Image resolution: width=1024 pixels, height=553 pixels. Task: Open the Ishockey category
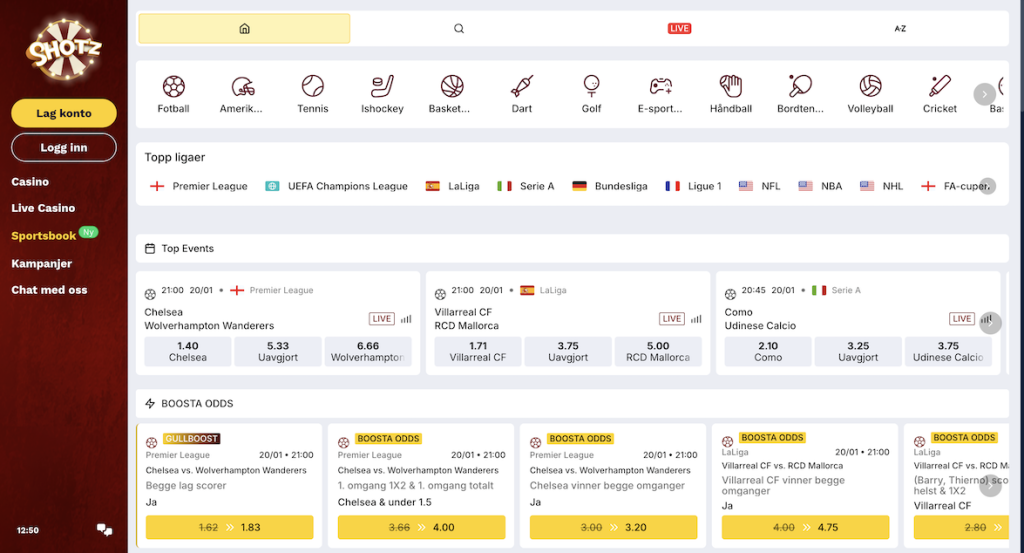coord(382,94)
